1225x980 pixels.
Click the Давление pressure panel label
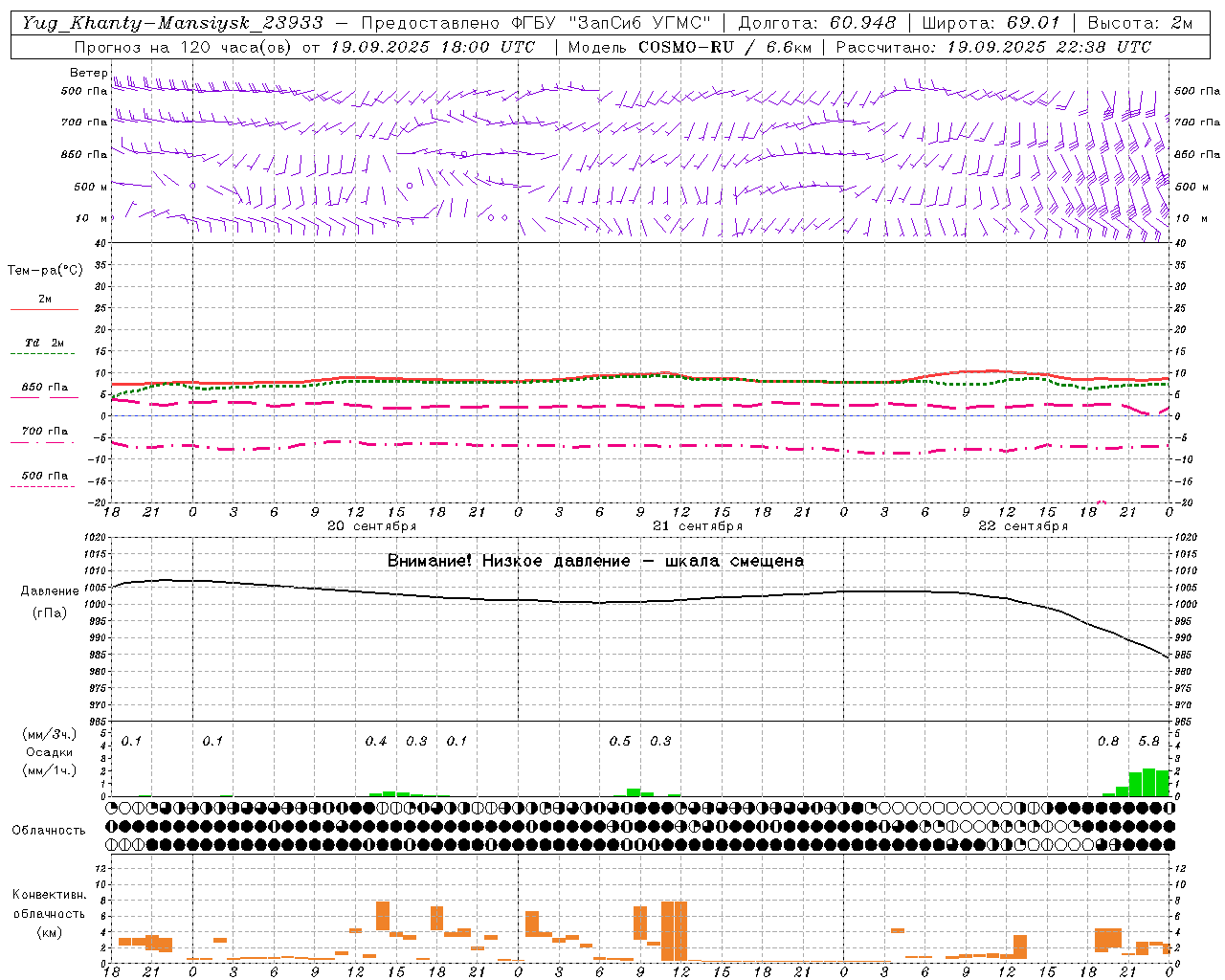click(50, 591)
